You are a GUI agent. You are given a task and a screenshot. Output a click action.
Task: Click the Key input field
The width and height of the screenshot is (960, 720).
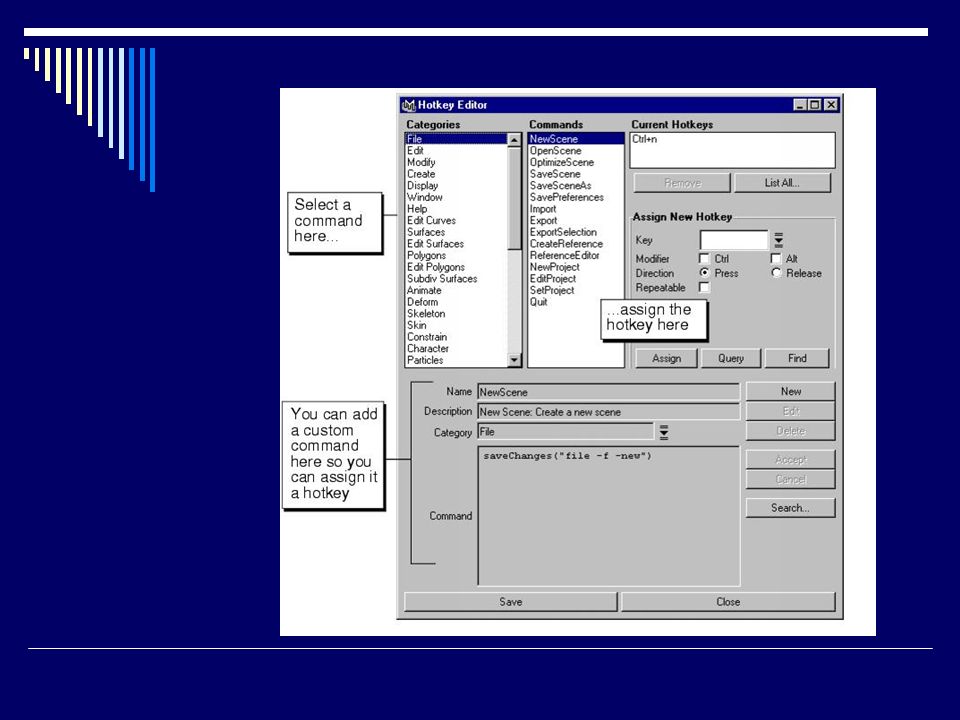point(733,240)
